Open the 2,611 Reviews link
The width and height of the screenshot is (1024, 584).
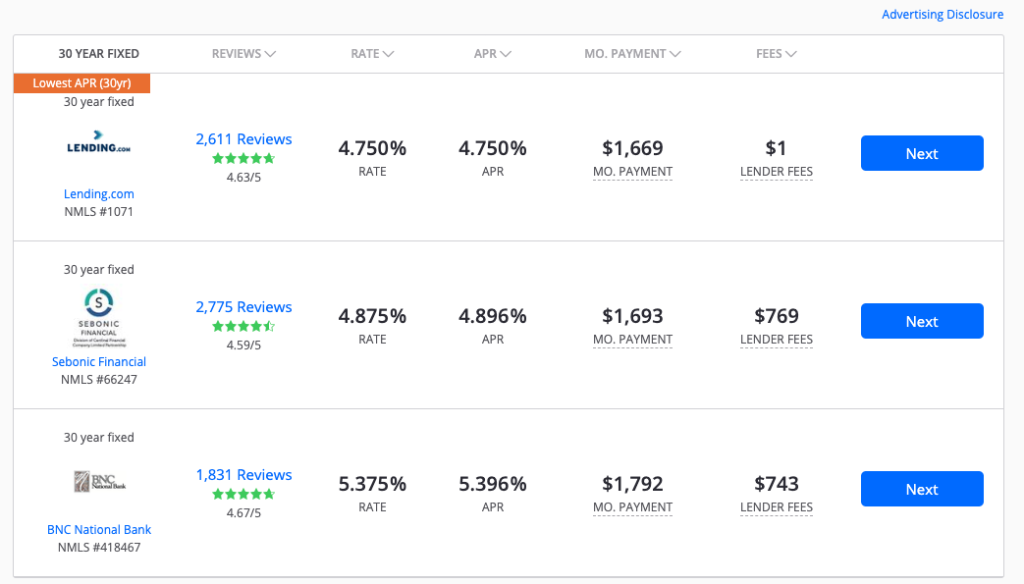[244, 139]
